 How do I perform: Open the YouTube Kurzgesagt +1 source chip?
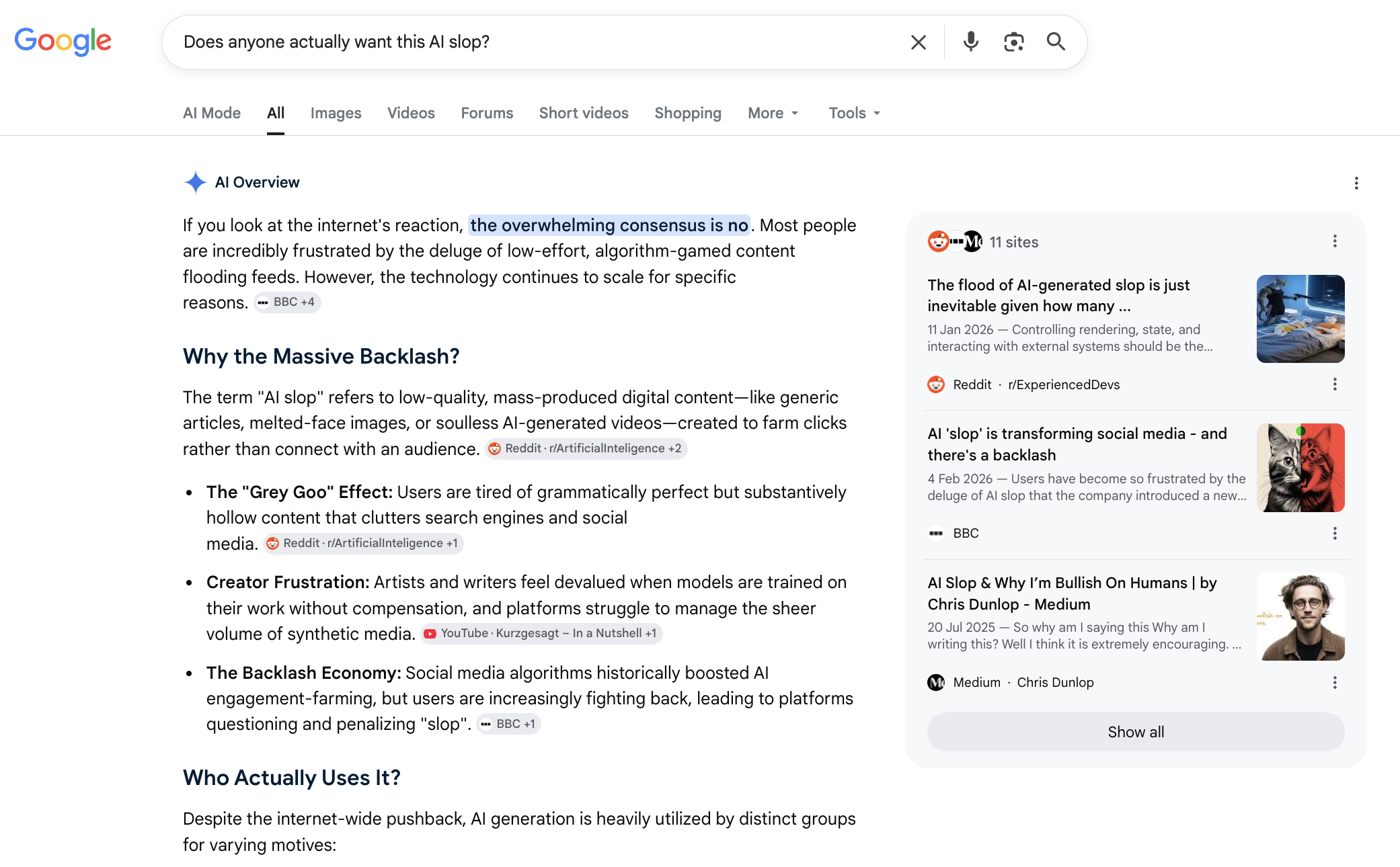click(x=541, y=634)
